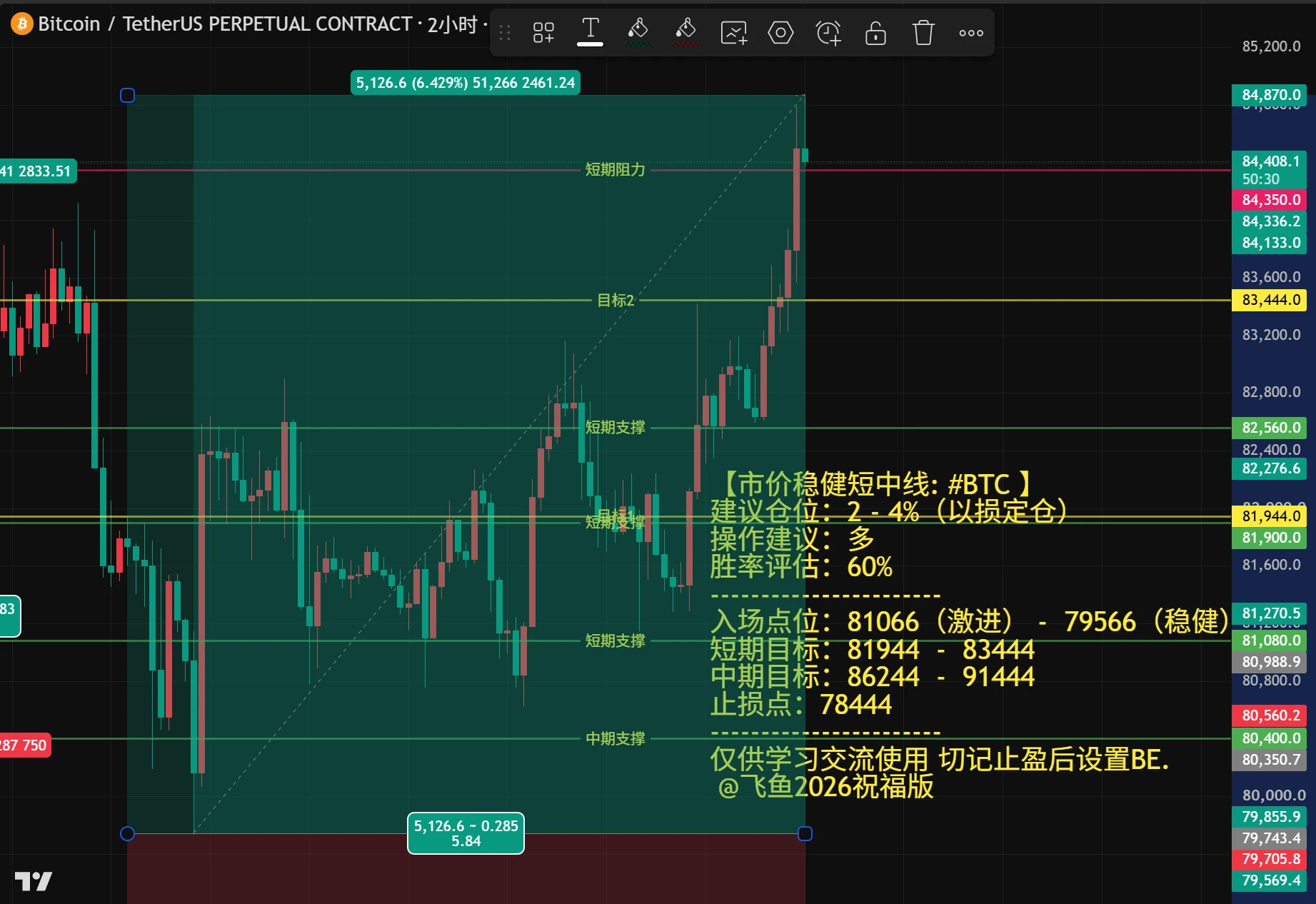Screen dimensions: 1316x904
Task: Click the text color T tool
Action: coord(591,31)
